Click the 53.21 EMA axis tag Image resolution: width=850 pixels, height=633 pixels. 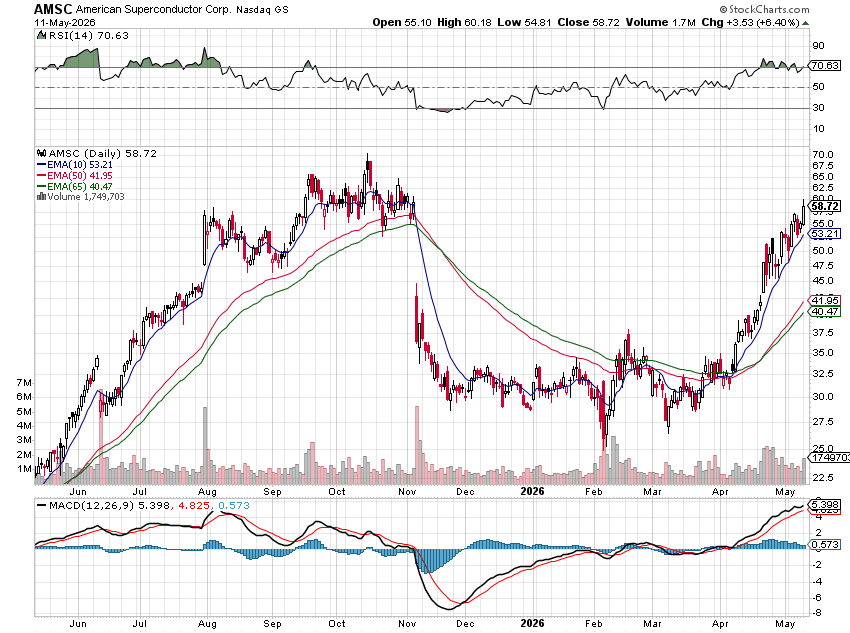point(825,234)
